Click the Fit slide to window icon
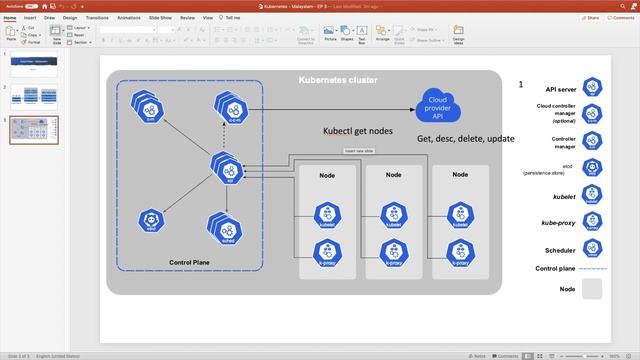The height and width of the screenshot is (360, 640). point(629,356)
